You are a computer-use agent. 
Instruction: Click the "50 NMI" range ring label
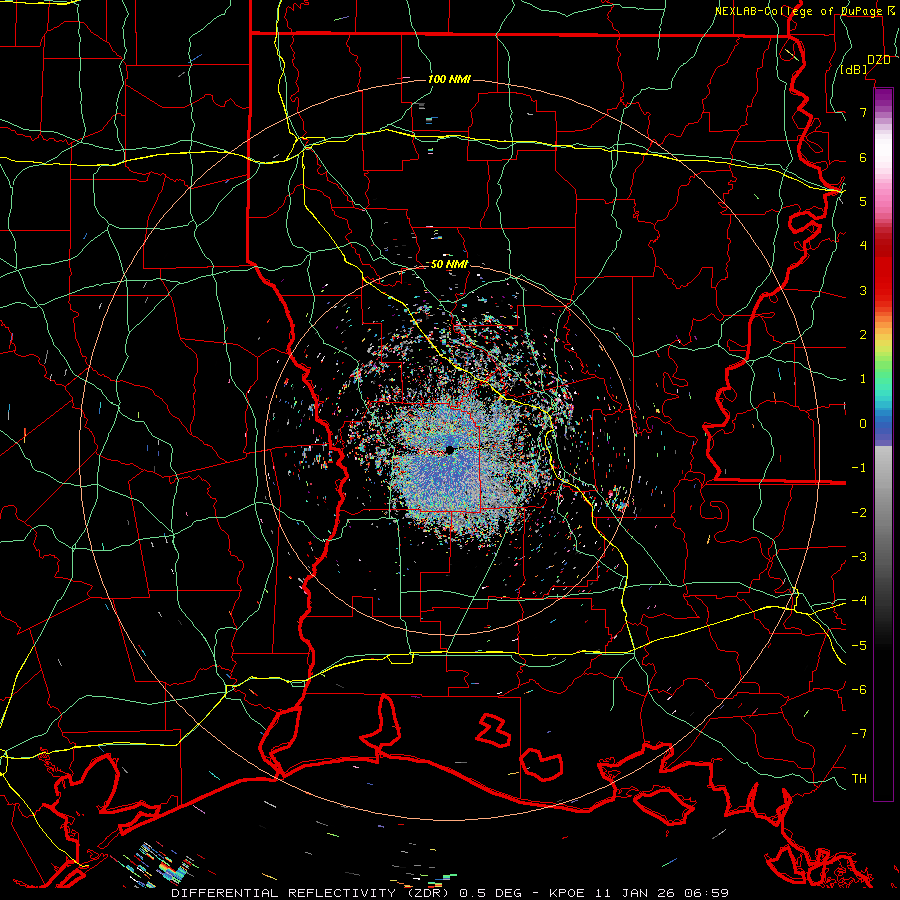(449, 264)
